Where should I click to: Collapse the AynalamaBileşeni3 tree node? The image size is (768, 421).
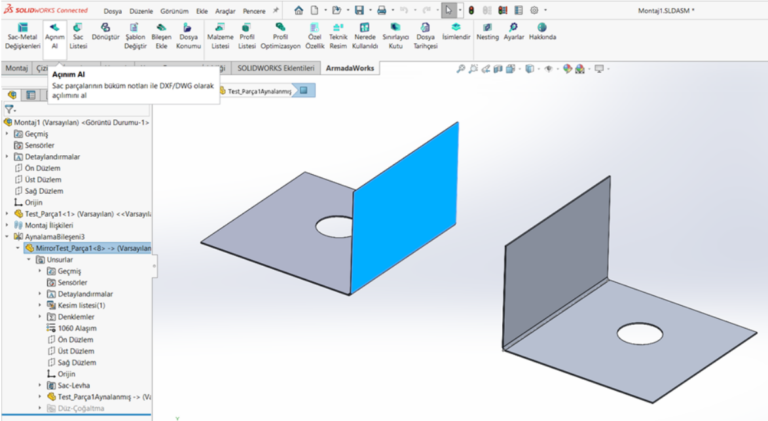click(8, 236)
